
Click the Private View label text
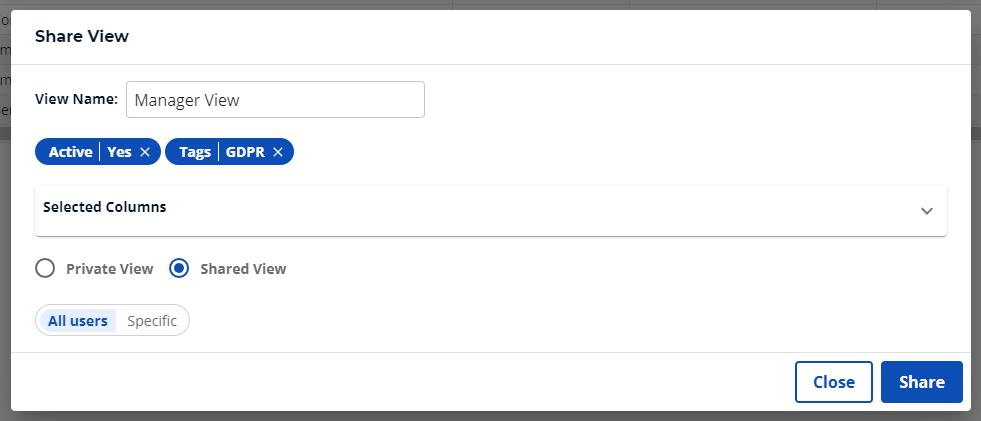coord(110,268)
